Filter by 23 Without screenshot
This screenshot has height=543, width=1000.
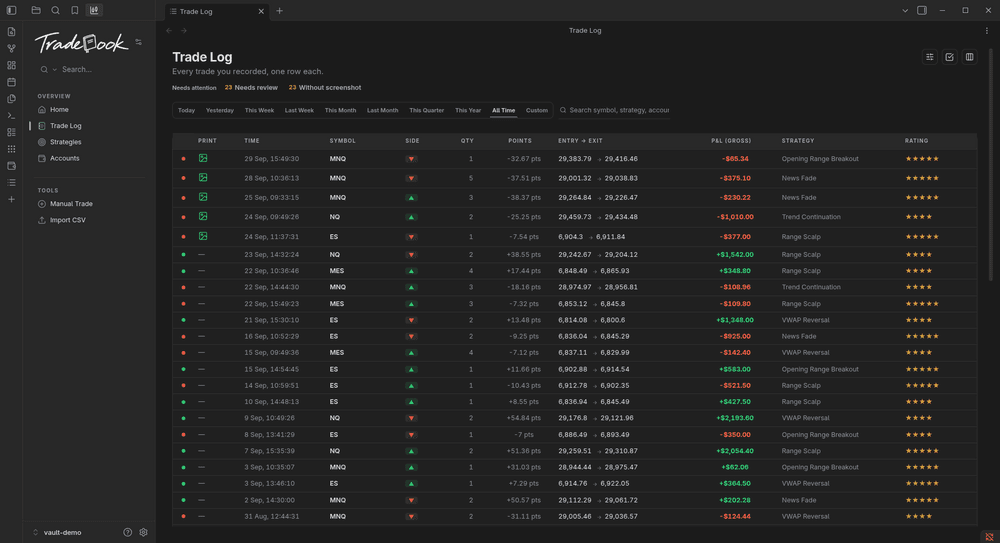(x=325, y=87)
